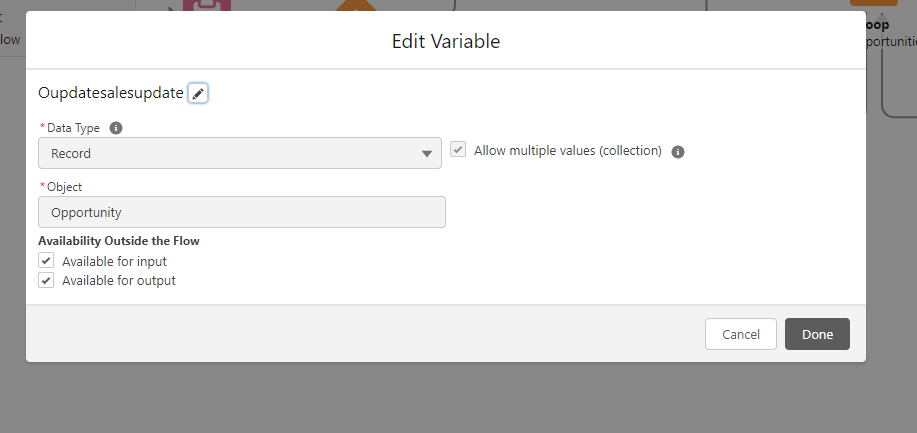Uncheck the Available for input checkbox
This screenshot has height=433, width=917.
pyautogui.click(x=46, y=261)
